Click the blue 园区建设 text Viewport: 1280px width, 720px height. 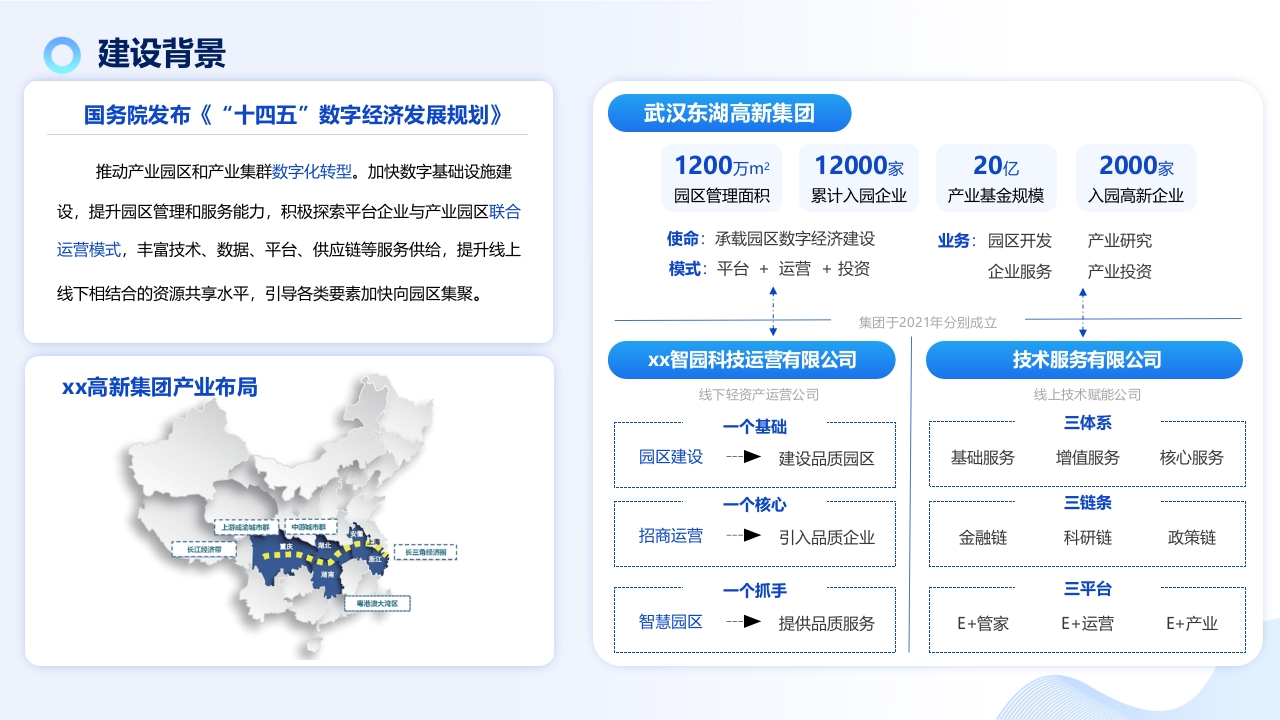pyautogui.click(x=671, y=456)
